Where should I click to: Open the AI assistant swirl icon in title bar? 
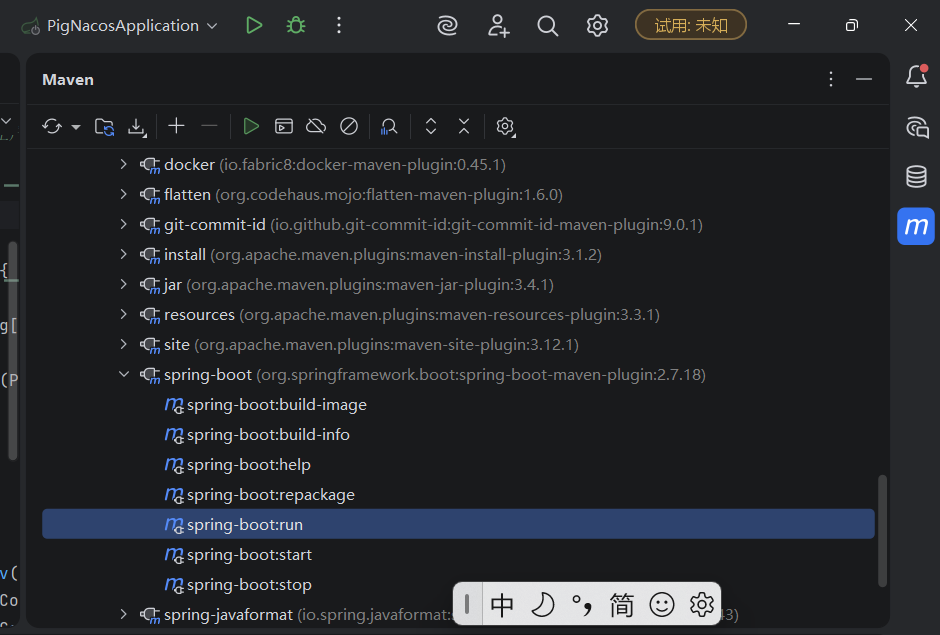(x=447, y=26)
